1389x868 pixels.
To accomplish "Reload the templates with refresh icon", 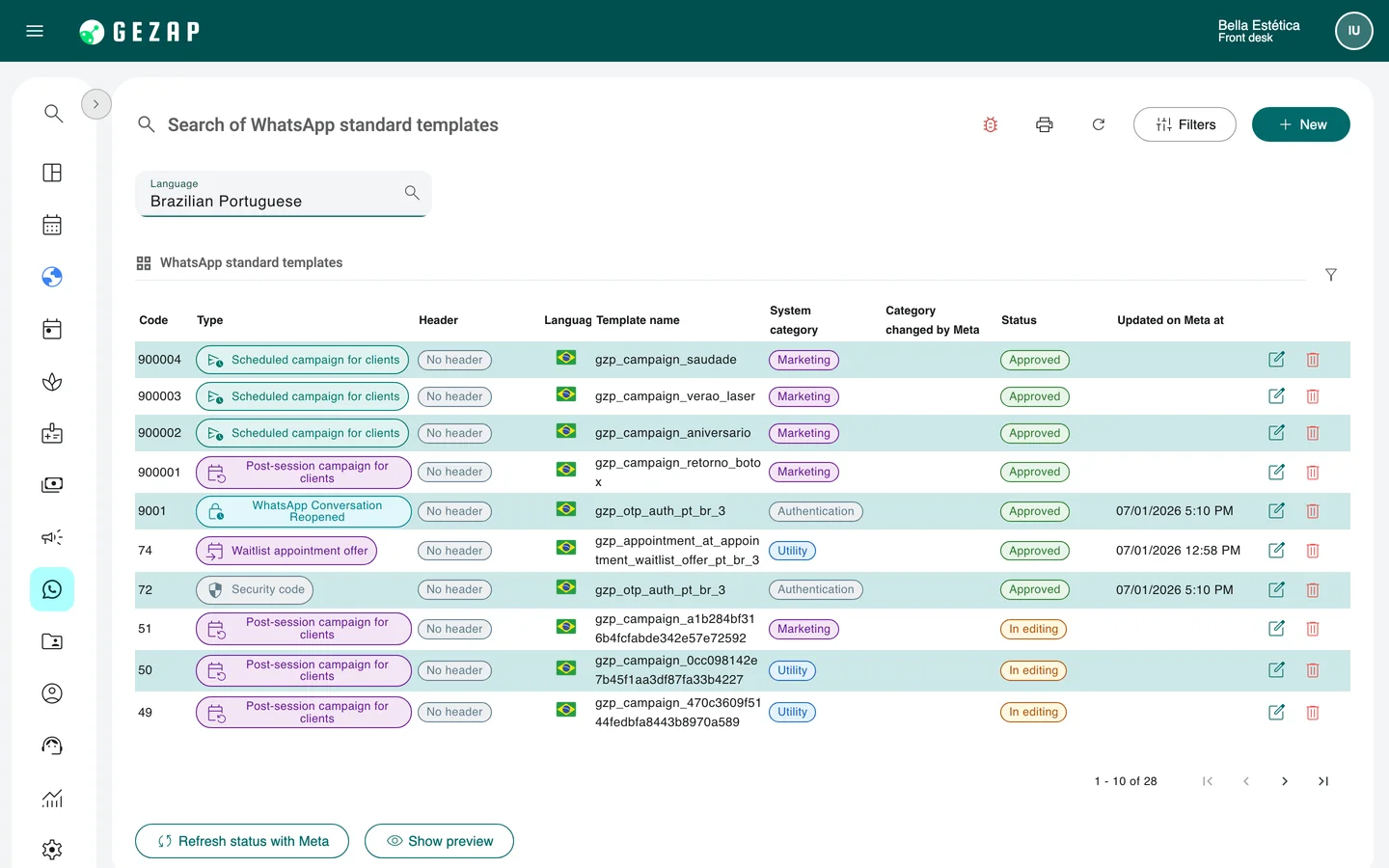I will tap(1099, 124).
